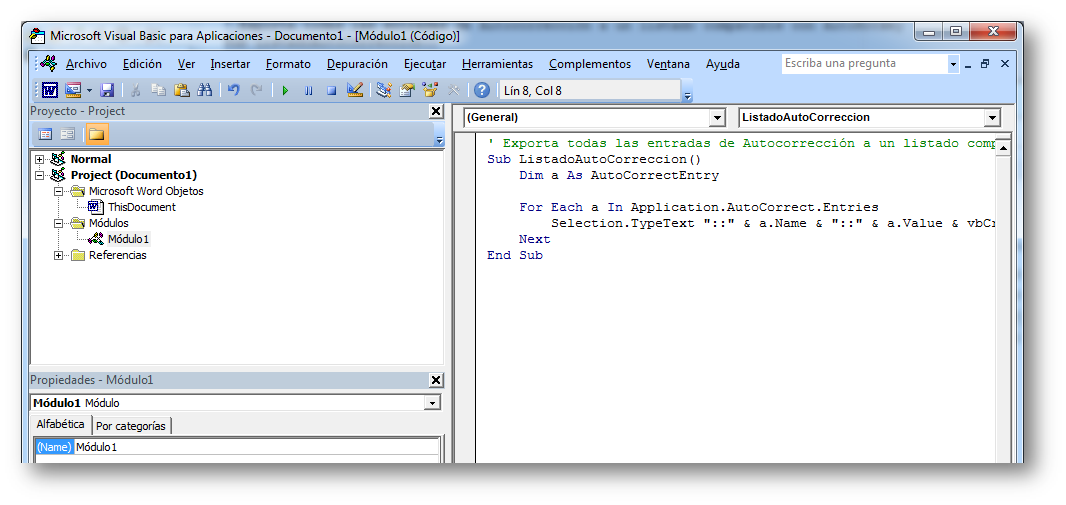Open Object Browser icon in toolbar
The height and width of the screenshot is (505, 1066).
click(430, 90)
